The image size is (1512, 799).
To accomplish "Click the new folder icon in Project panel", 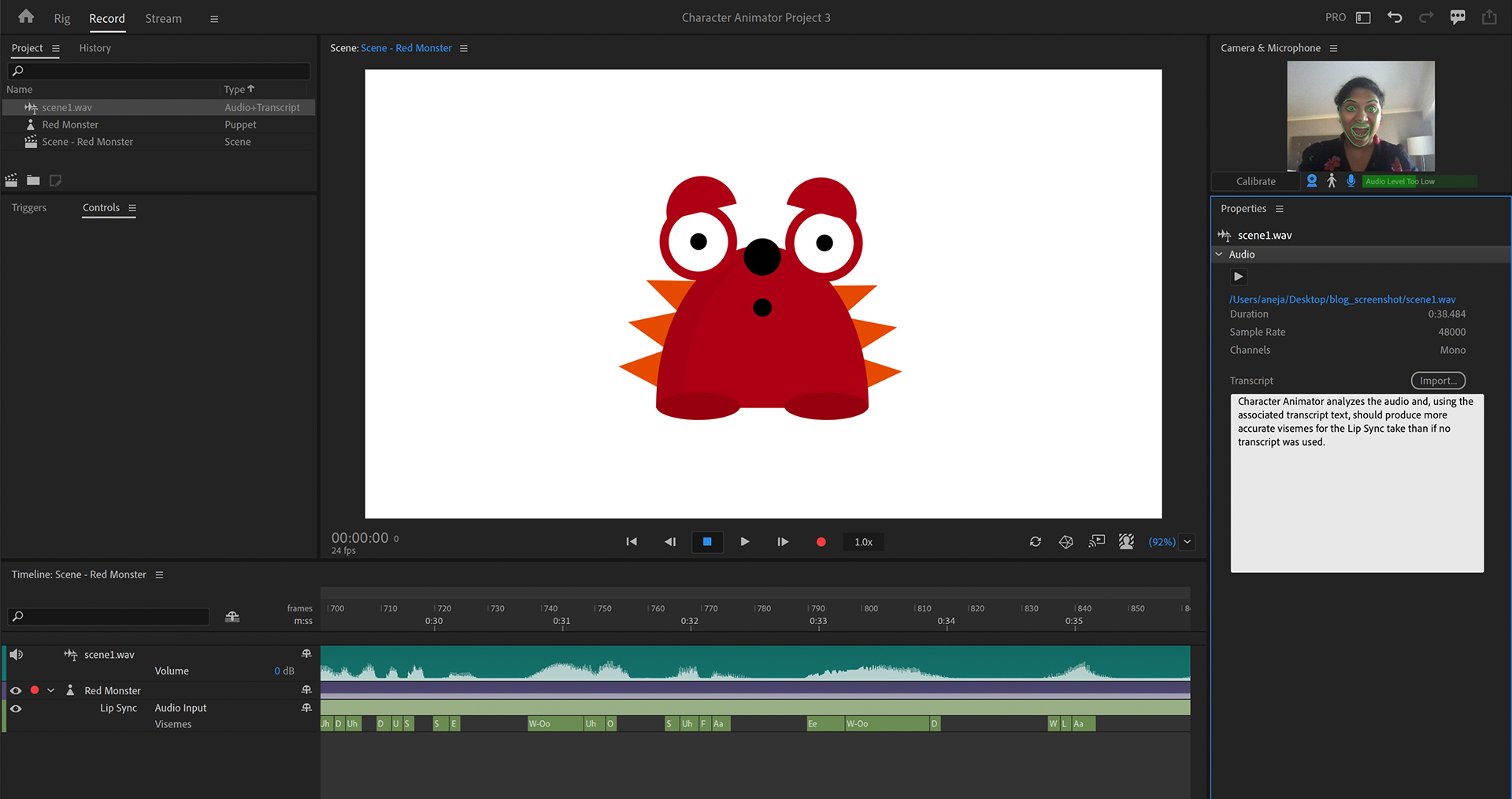I will click(33, 180).
